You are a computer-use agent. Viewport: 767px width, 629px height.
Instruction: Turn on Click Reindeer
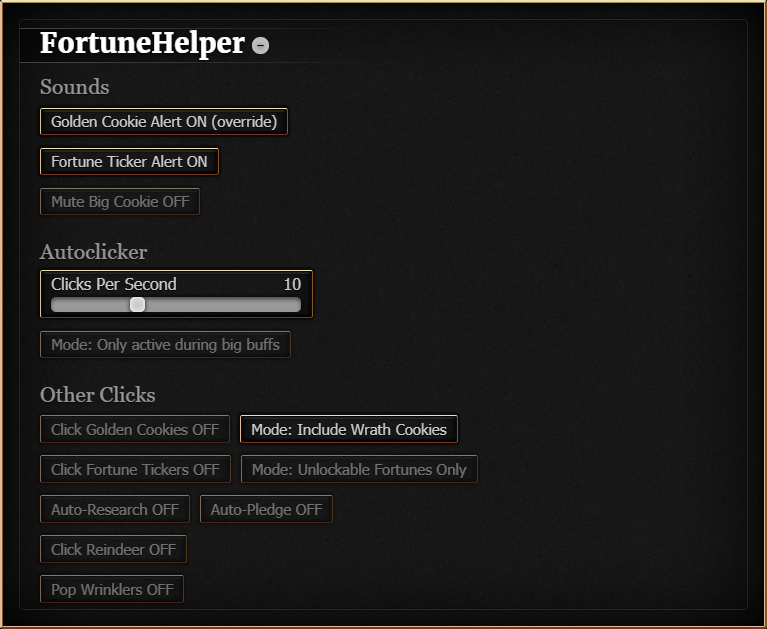tap(113, 549)
